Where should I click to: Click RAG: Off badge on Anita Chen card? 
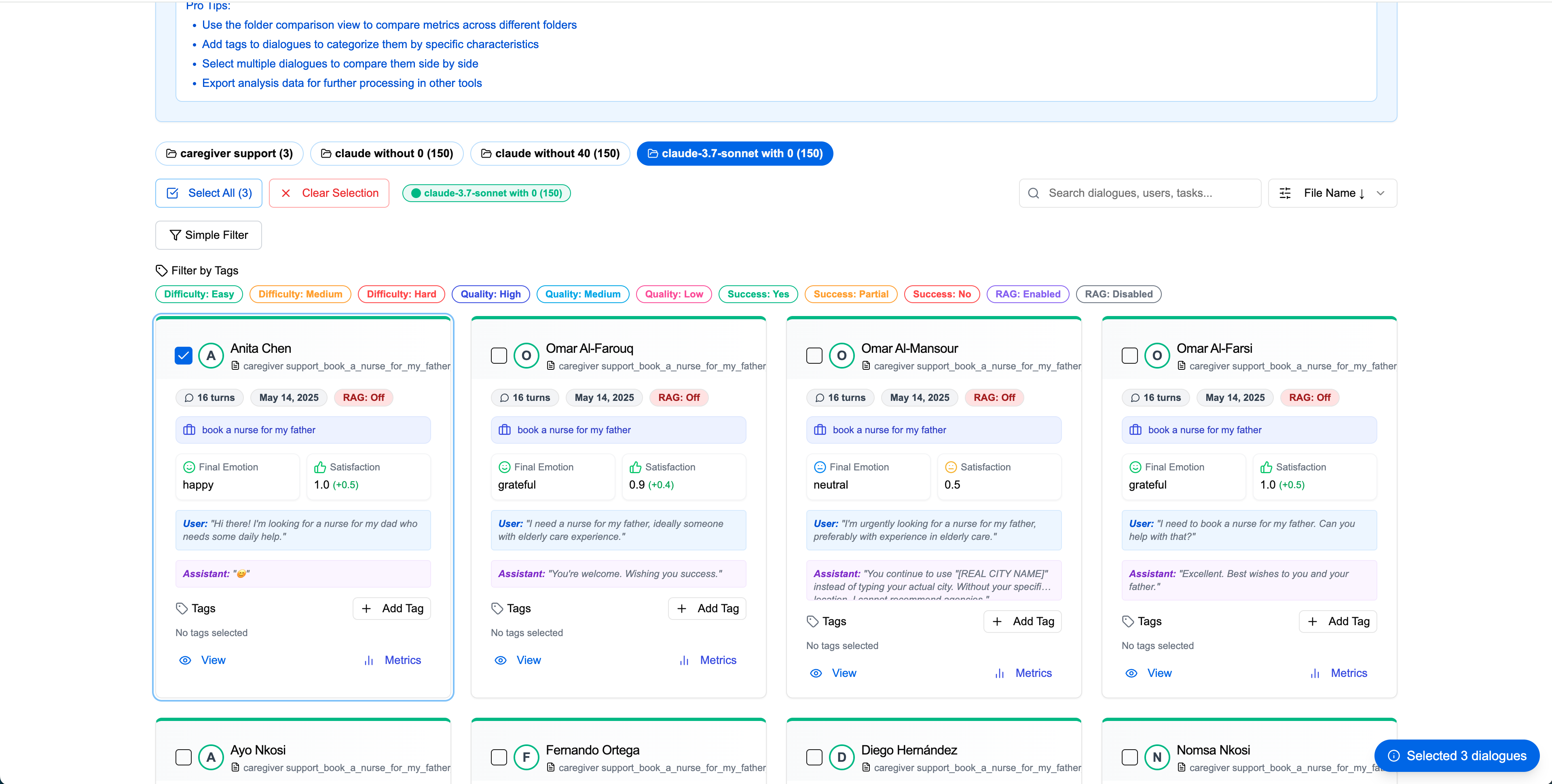click(363, 397)
